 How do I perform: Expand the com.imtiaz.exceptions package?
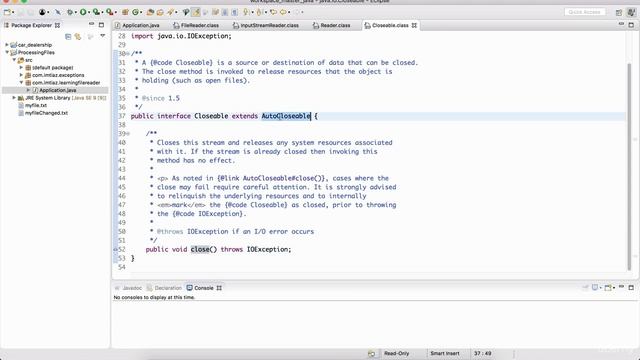click(22, 75)
